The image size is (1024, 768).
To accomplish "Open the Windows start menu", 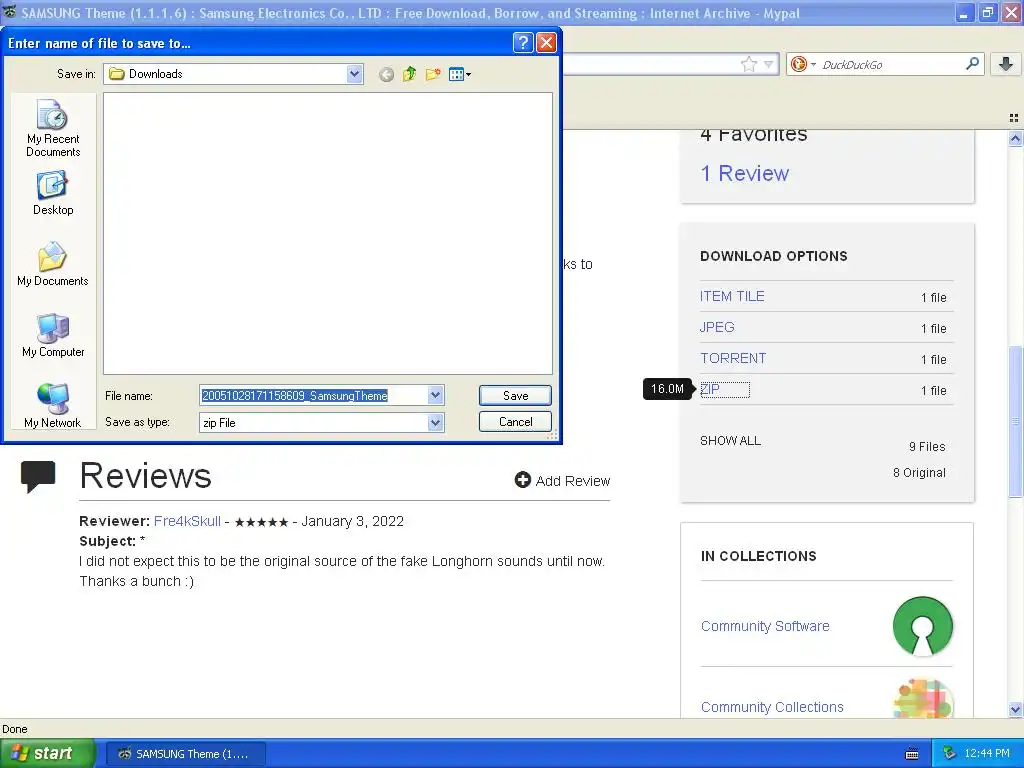I will (46, 754).
